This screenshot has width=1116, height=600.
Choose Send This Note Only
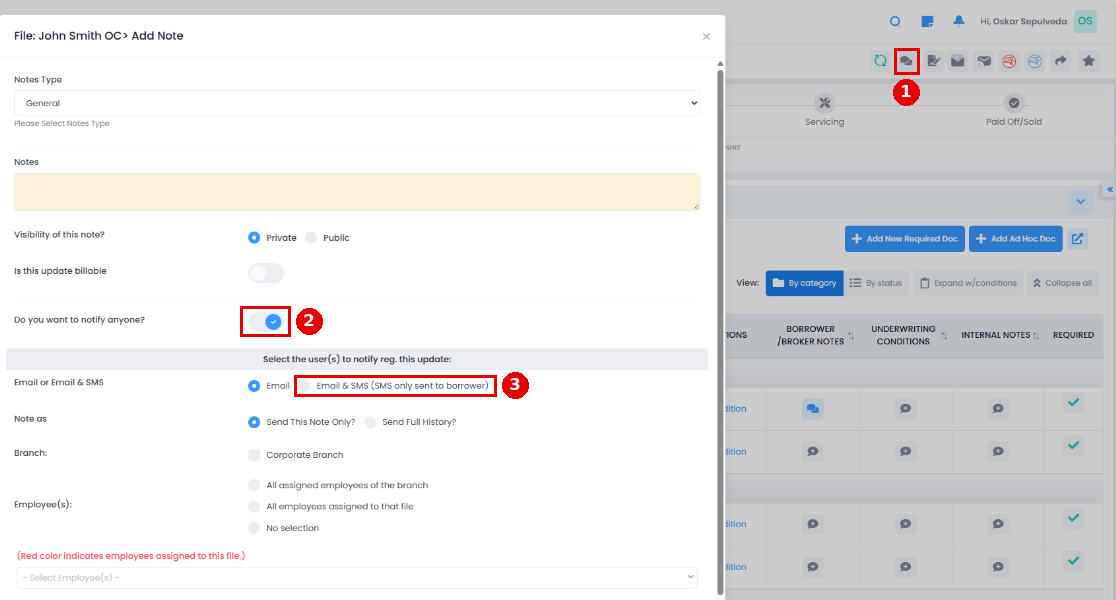tap(254, 422)
